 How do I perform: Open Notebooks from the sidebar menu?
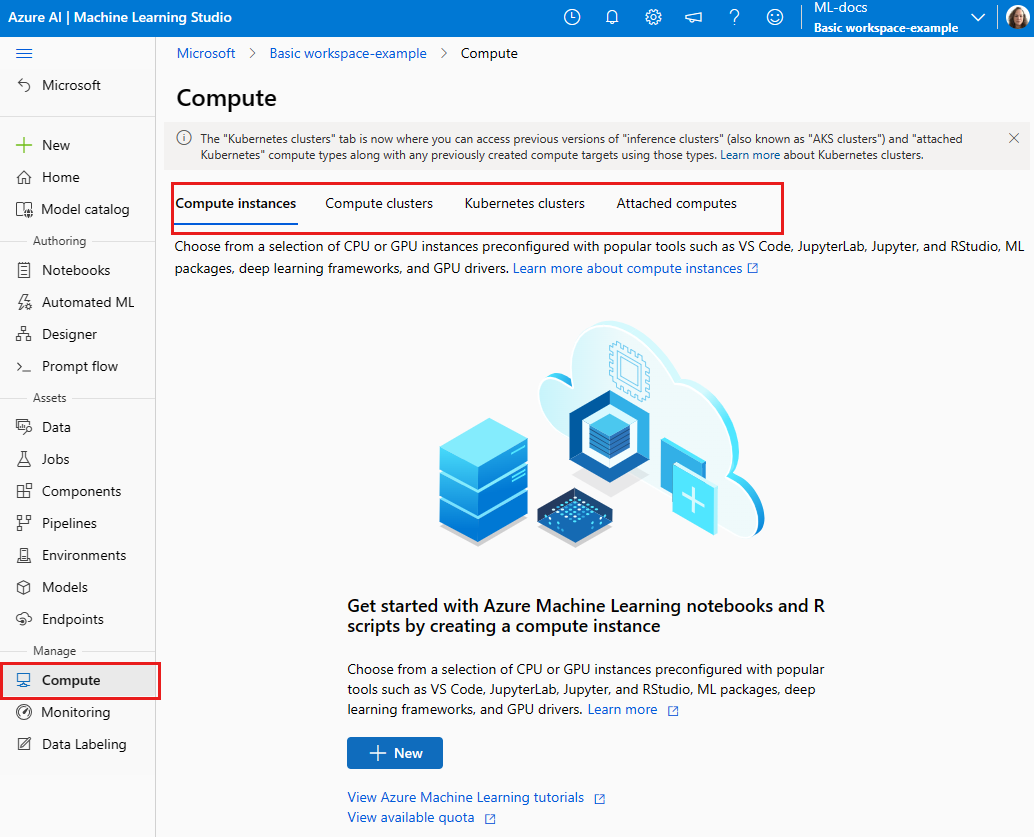tap(78, 270)
